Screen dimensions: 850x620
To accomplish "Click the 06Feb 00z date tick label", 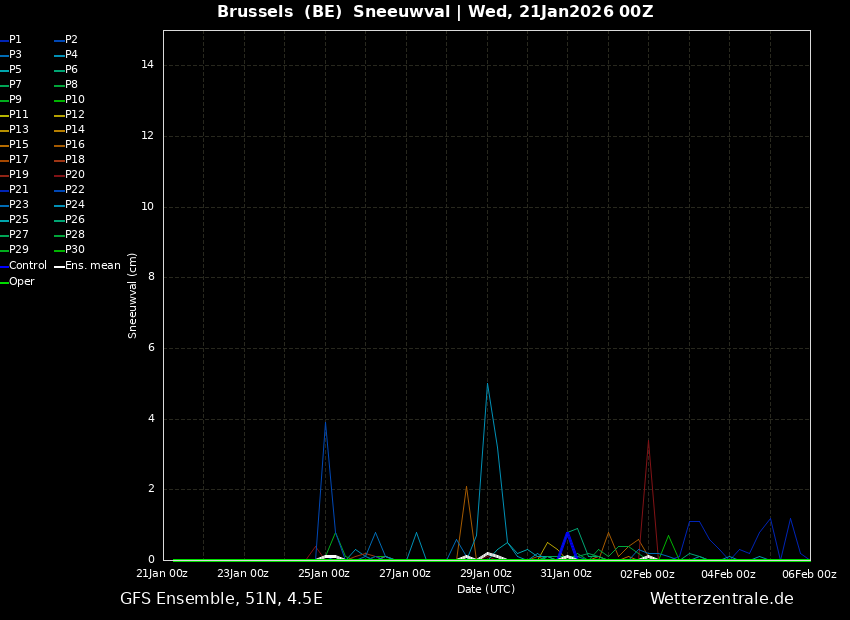I will point(809,574).
